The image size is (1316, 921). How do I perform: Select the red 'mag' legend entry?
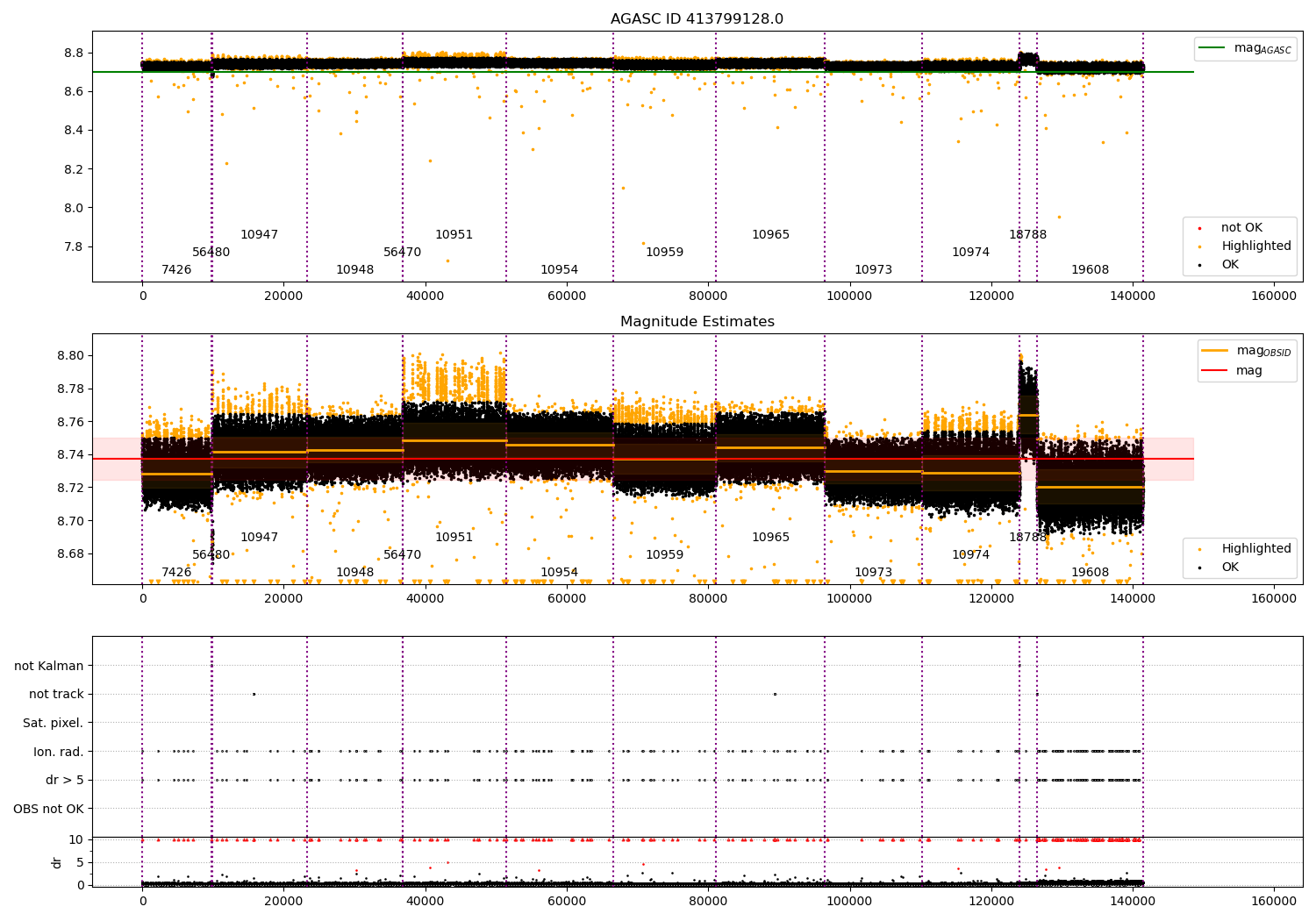tap(1232, 370)
